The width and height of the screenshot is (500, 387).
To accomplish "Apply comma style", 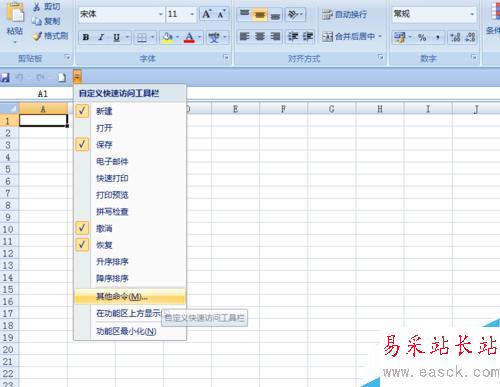I will pos(438,37).
